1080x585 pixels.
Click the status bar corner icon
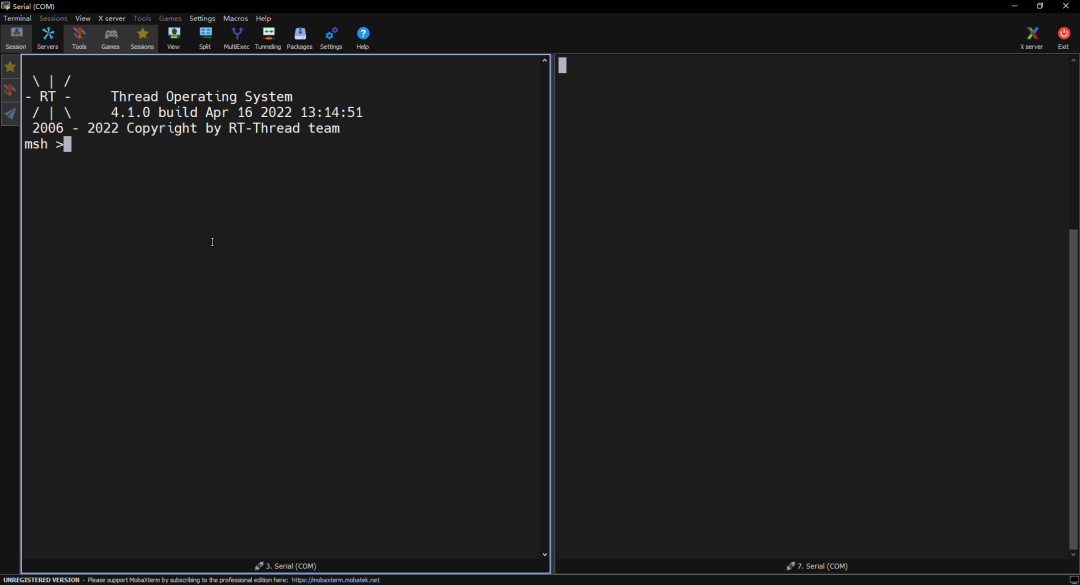[x=1074, y=580]
